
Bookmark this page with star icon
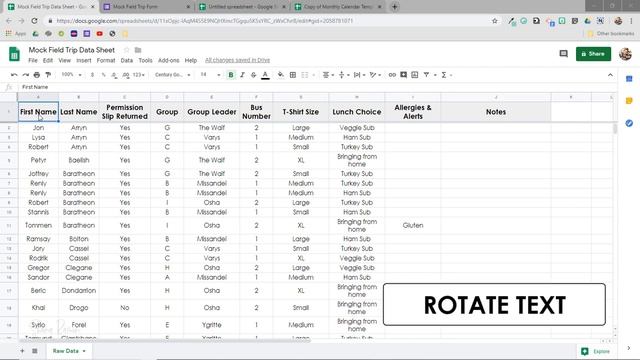click(495, 21)
